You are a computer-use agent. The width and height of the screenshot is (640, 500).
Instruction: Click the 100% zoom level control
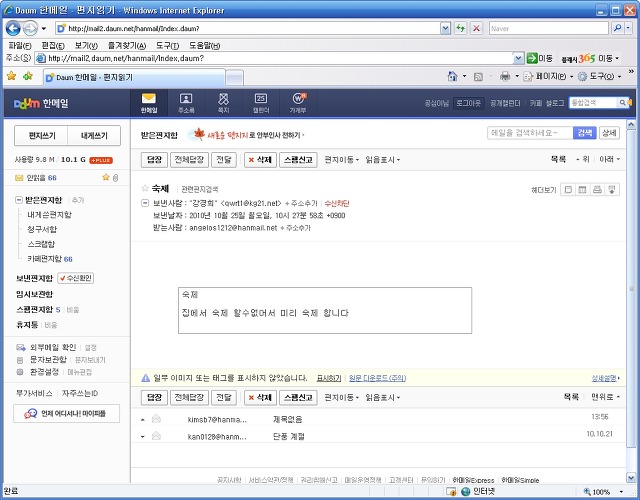pos(603,491)
